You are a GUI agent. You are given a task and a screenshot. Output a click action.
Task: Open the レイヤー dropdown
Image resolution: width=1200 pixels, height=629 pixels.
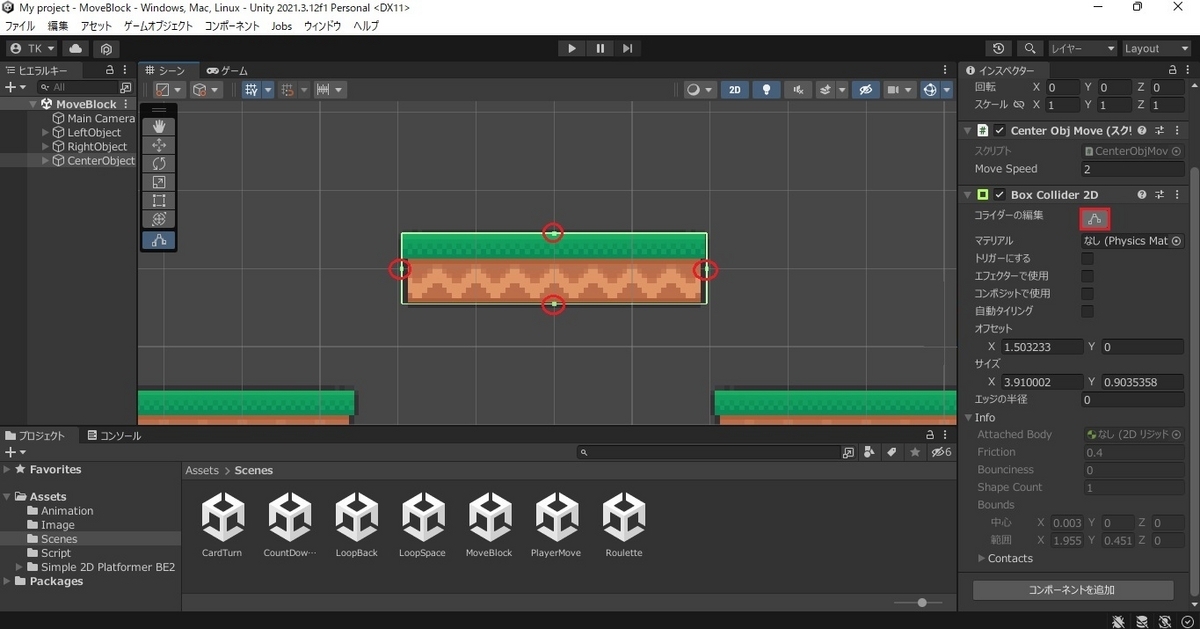tap(1082, 48)
